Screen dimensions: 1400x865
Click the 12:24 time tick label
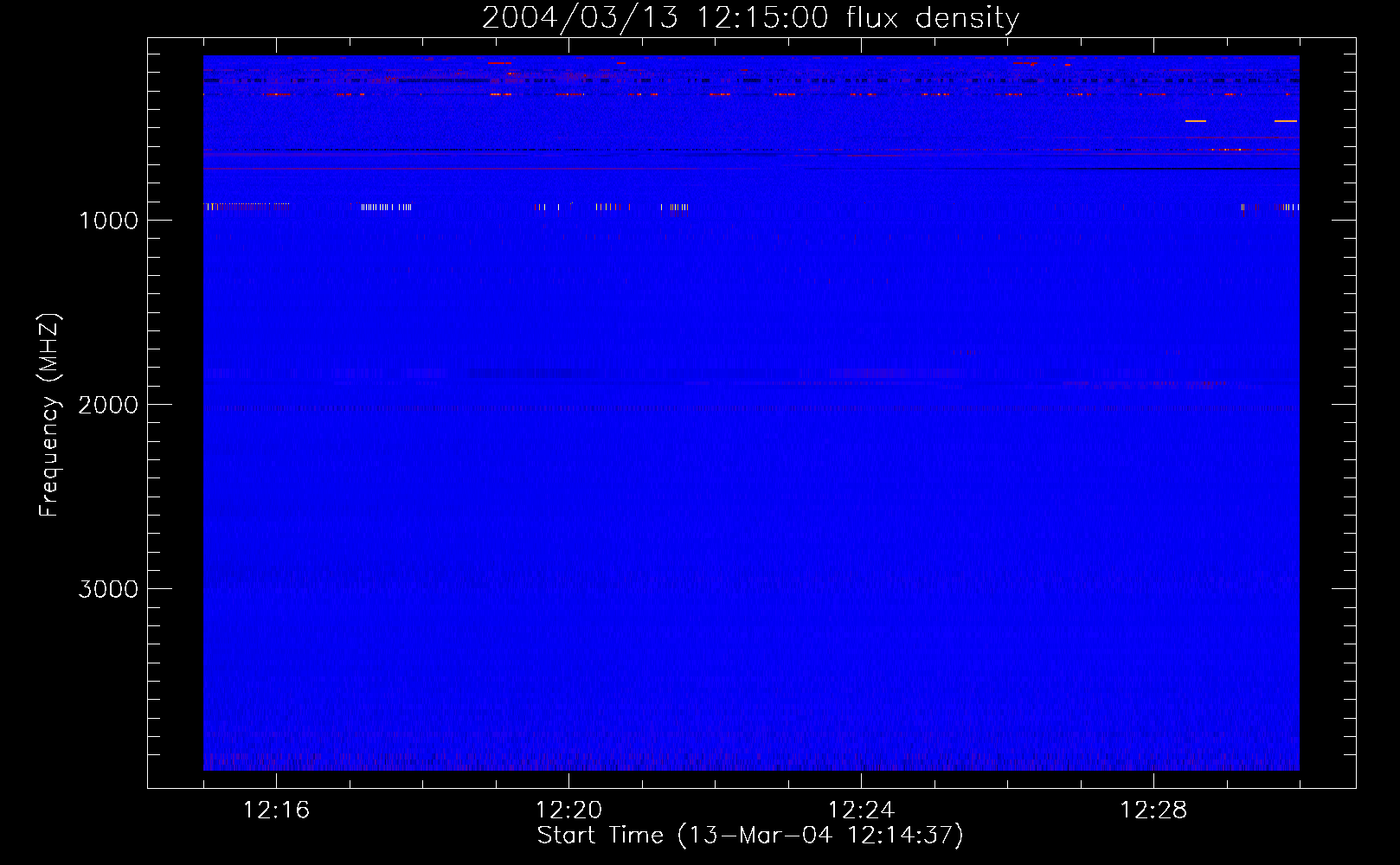point(861,810)
